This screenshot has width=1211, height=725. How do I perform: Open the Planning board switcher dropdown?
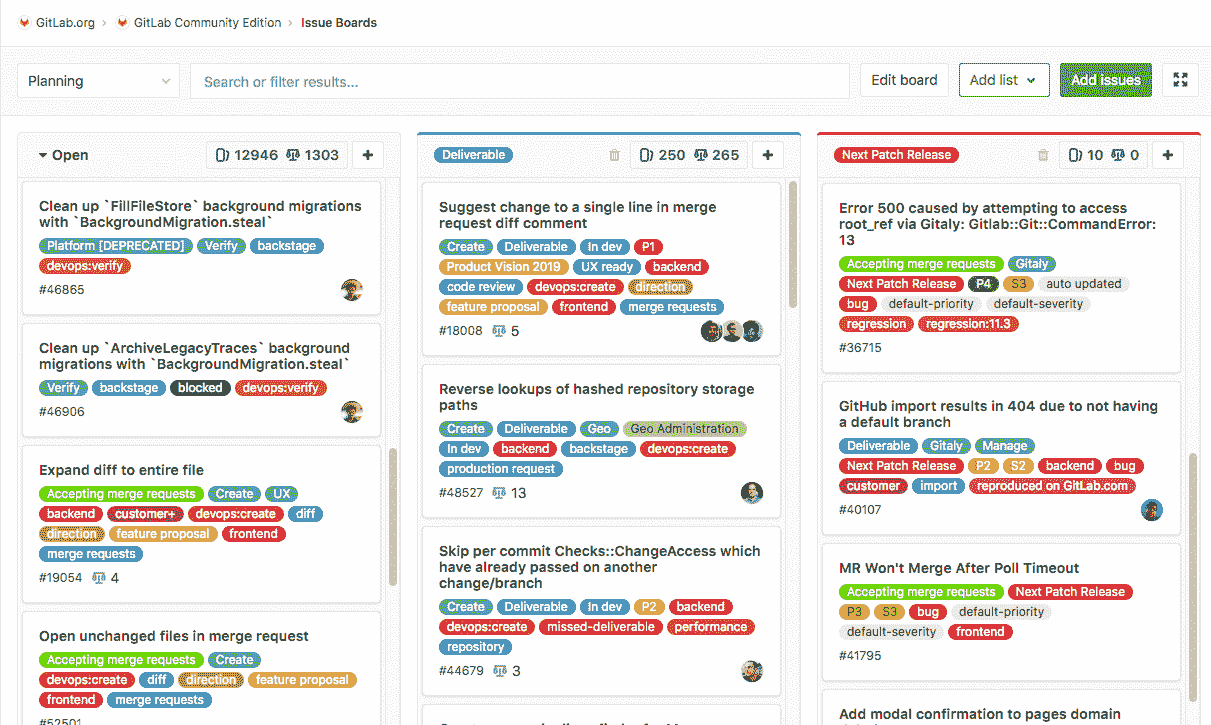click(97, 80)
